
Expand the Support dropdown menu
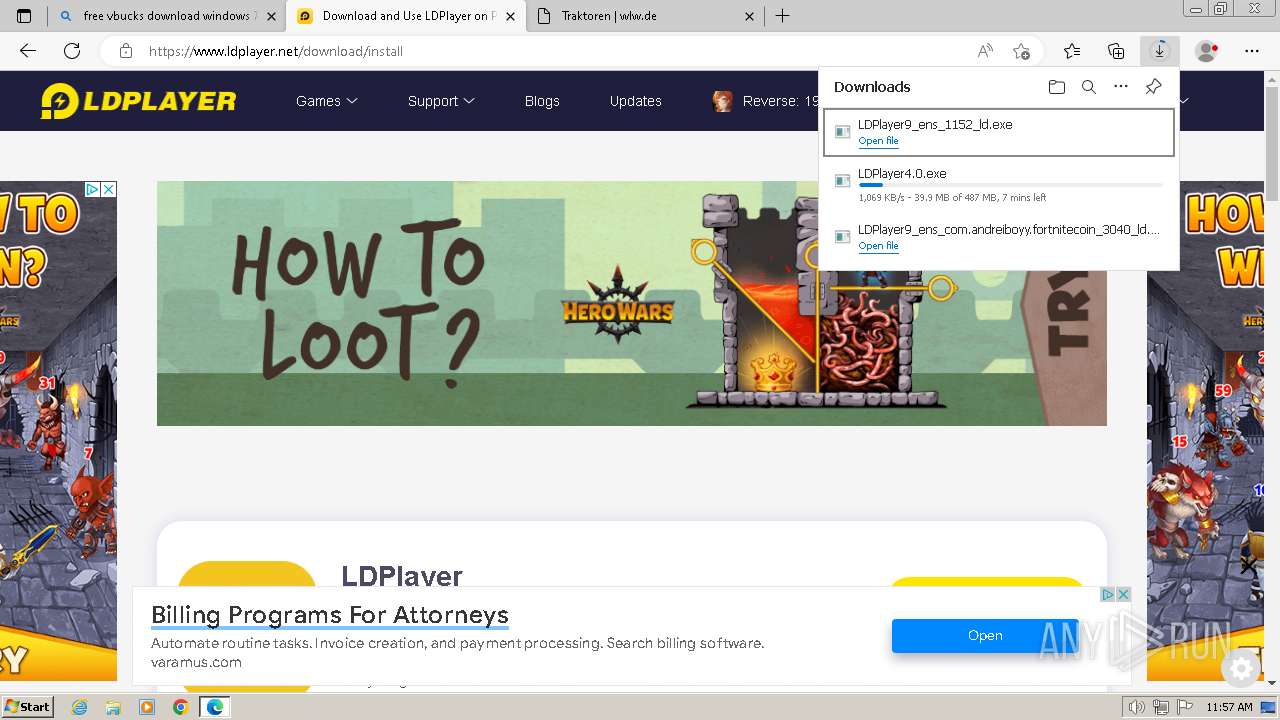(441, 101)
